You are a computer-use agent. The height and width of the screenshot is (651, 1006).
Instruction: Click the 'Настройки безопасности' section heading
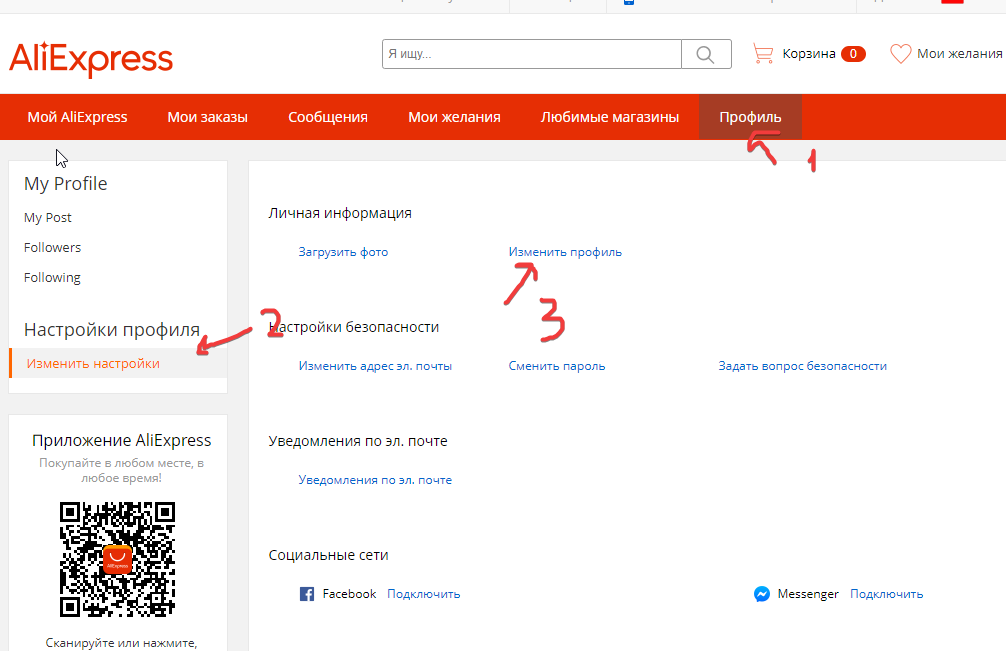(x=354, y=327)
